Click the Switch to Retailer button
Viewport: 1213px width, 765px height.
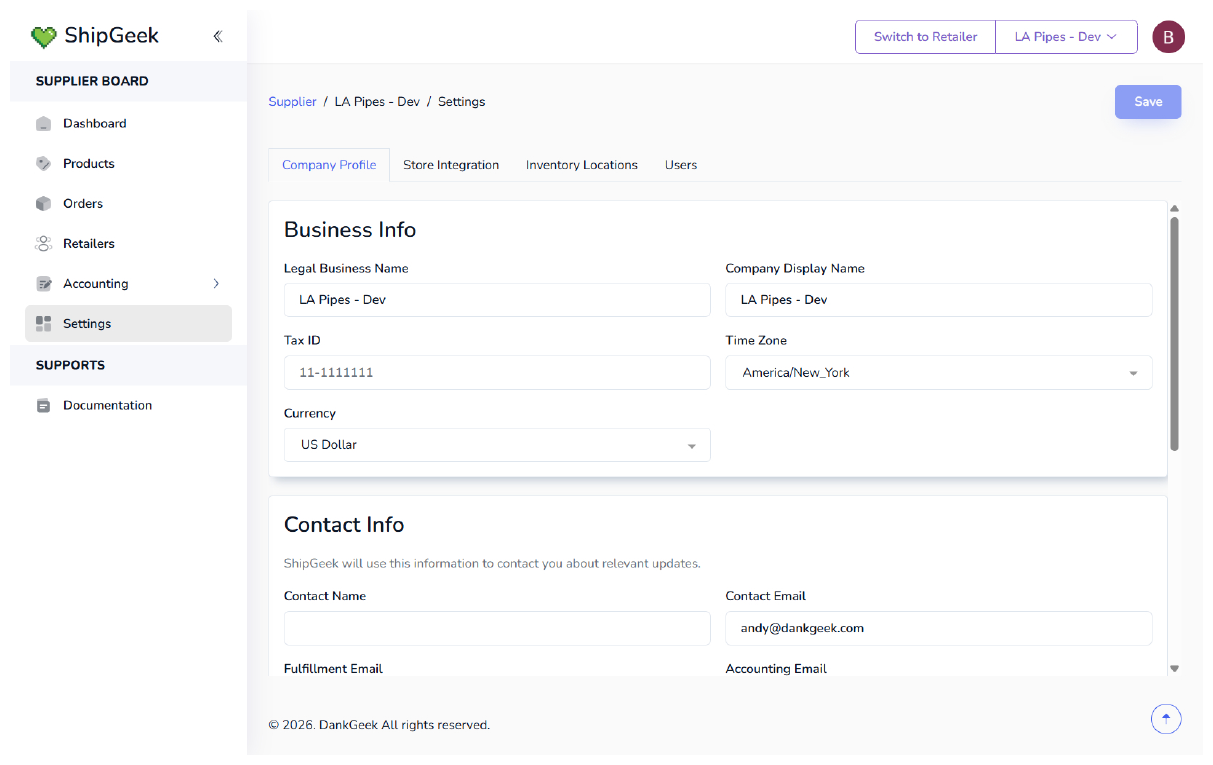tap(925, 37)
